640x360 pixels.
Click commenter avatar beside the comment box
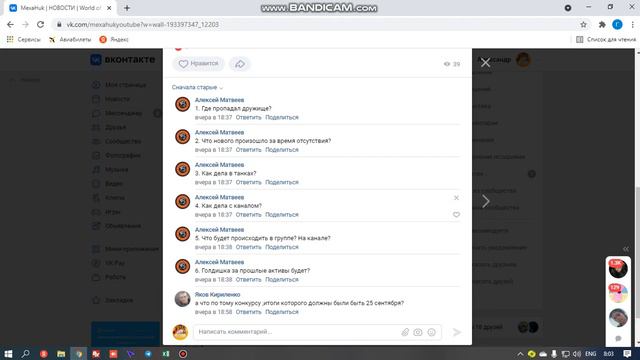180,332
